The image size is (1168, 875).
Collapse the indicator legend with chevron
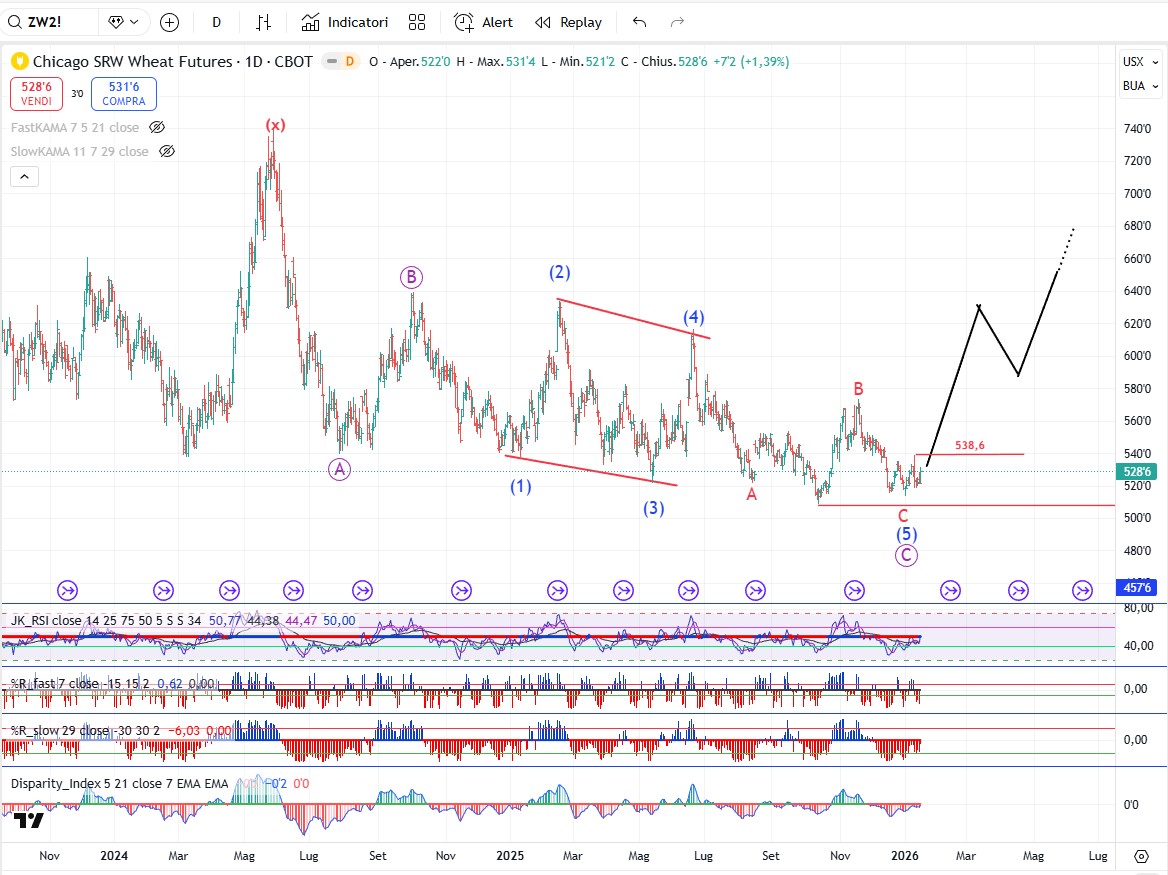point(25,177)
